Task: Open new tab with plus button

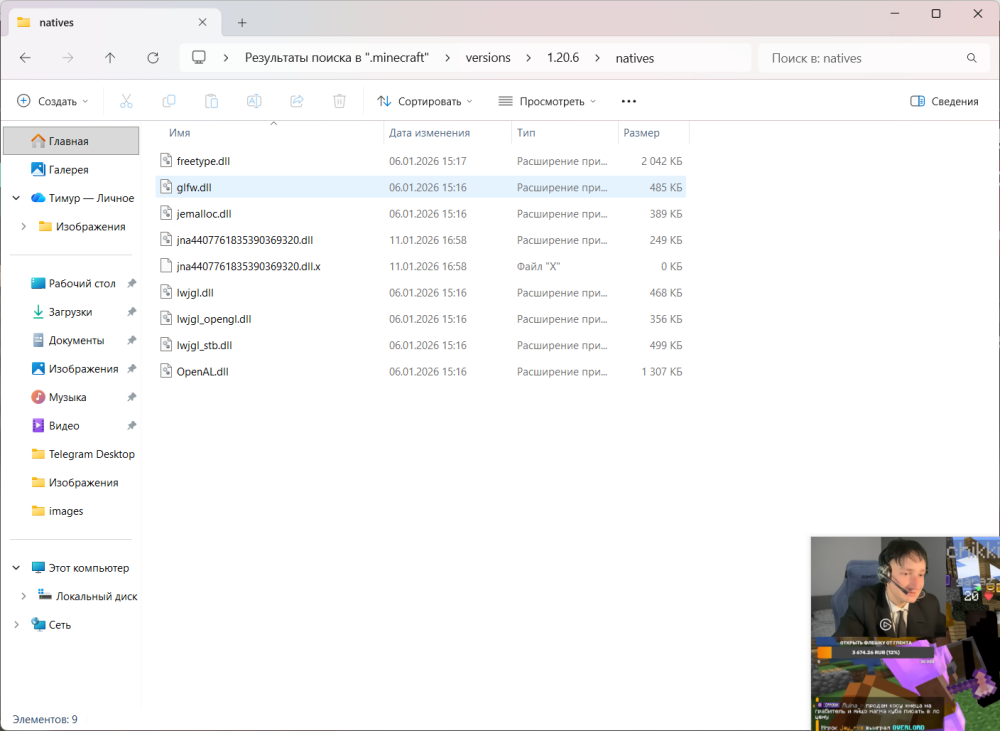Action: (242, 23)
